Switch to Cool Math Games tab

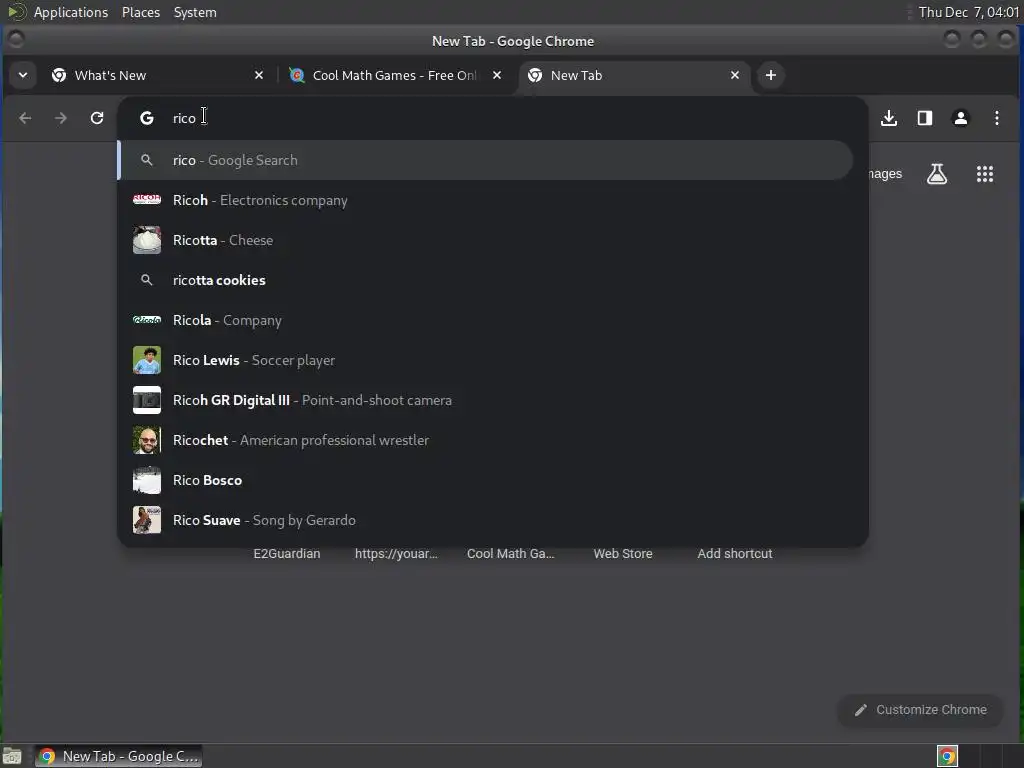coord(395,75)
